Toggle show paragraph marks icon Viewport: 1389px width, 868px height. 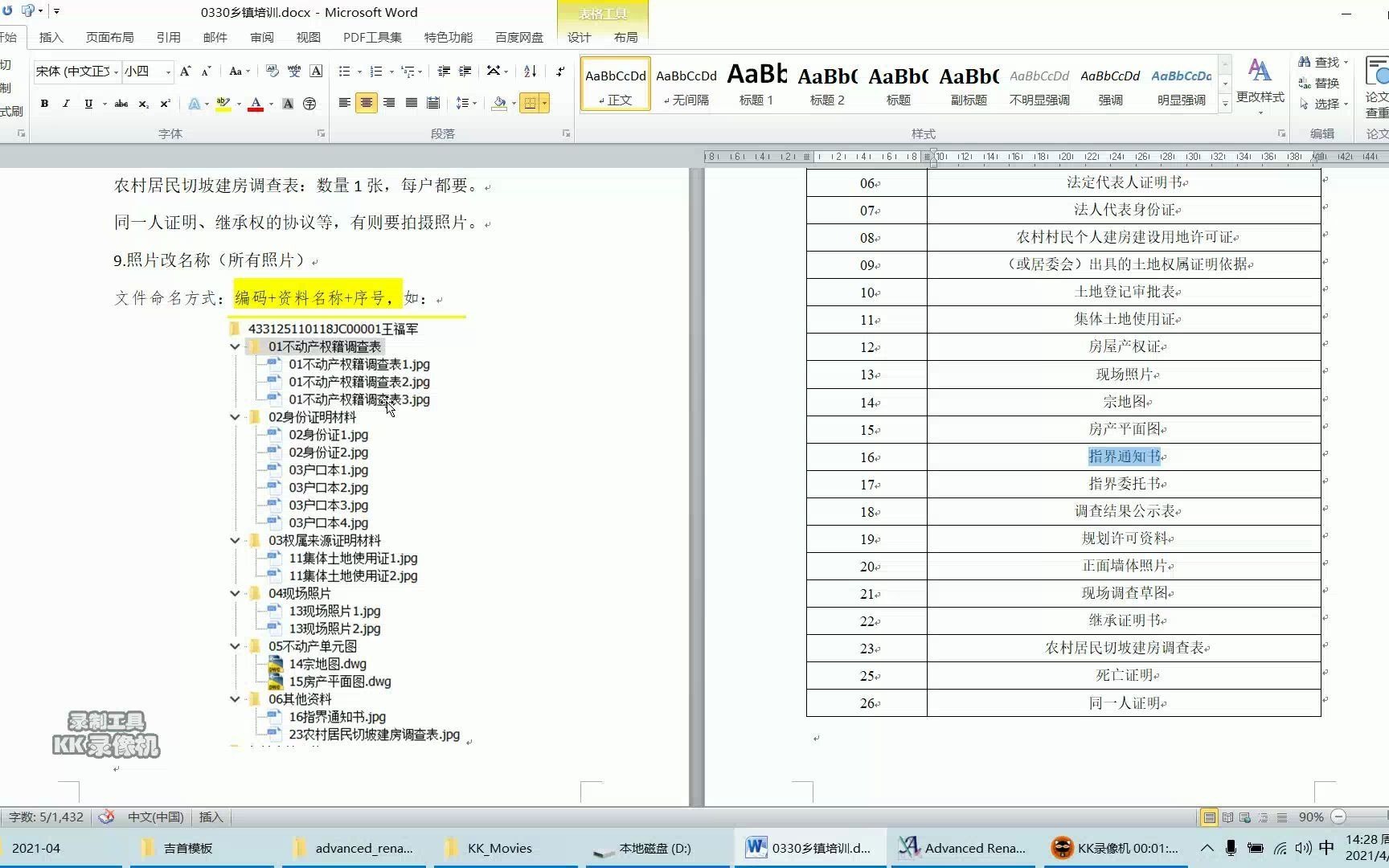coord(560,72)
